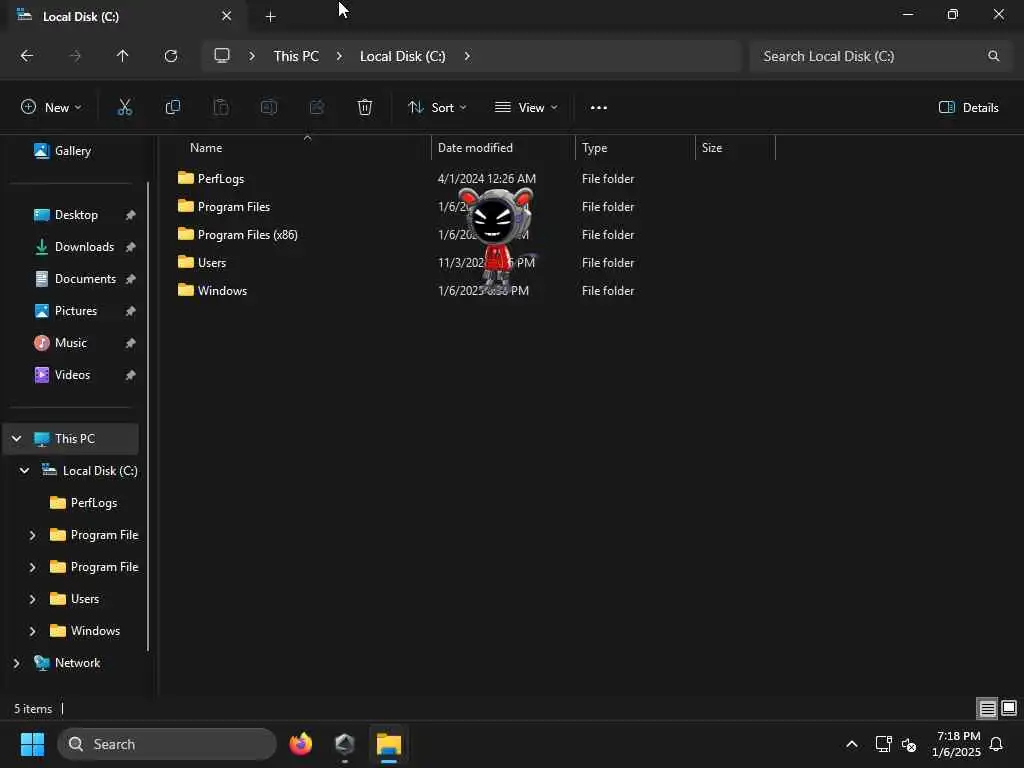Paste clipboard toolbar icon
1024x768 pixels.
tap(221, 108)
